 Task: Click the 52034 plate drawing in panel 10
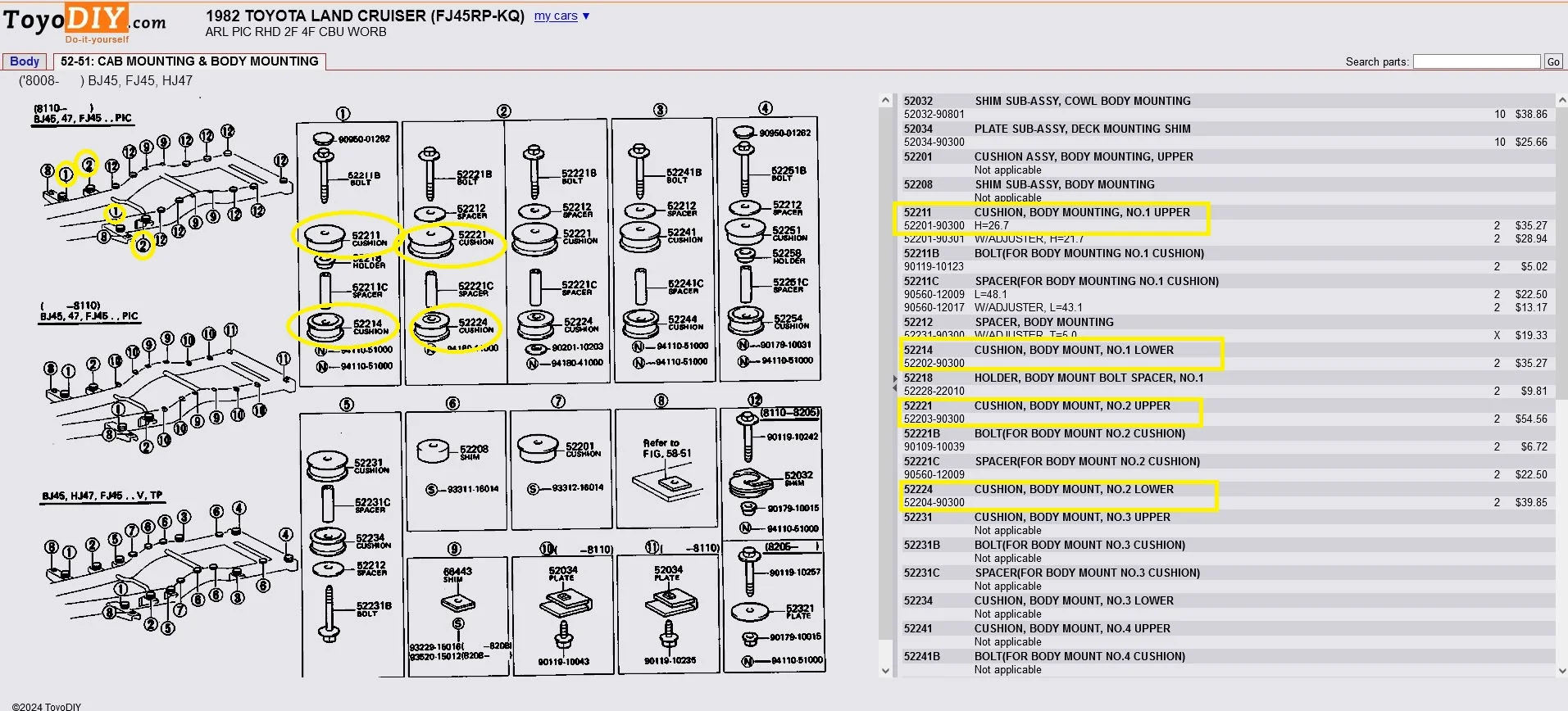[x=566, y=604]
